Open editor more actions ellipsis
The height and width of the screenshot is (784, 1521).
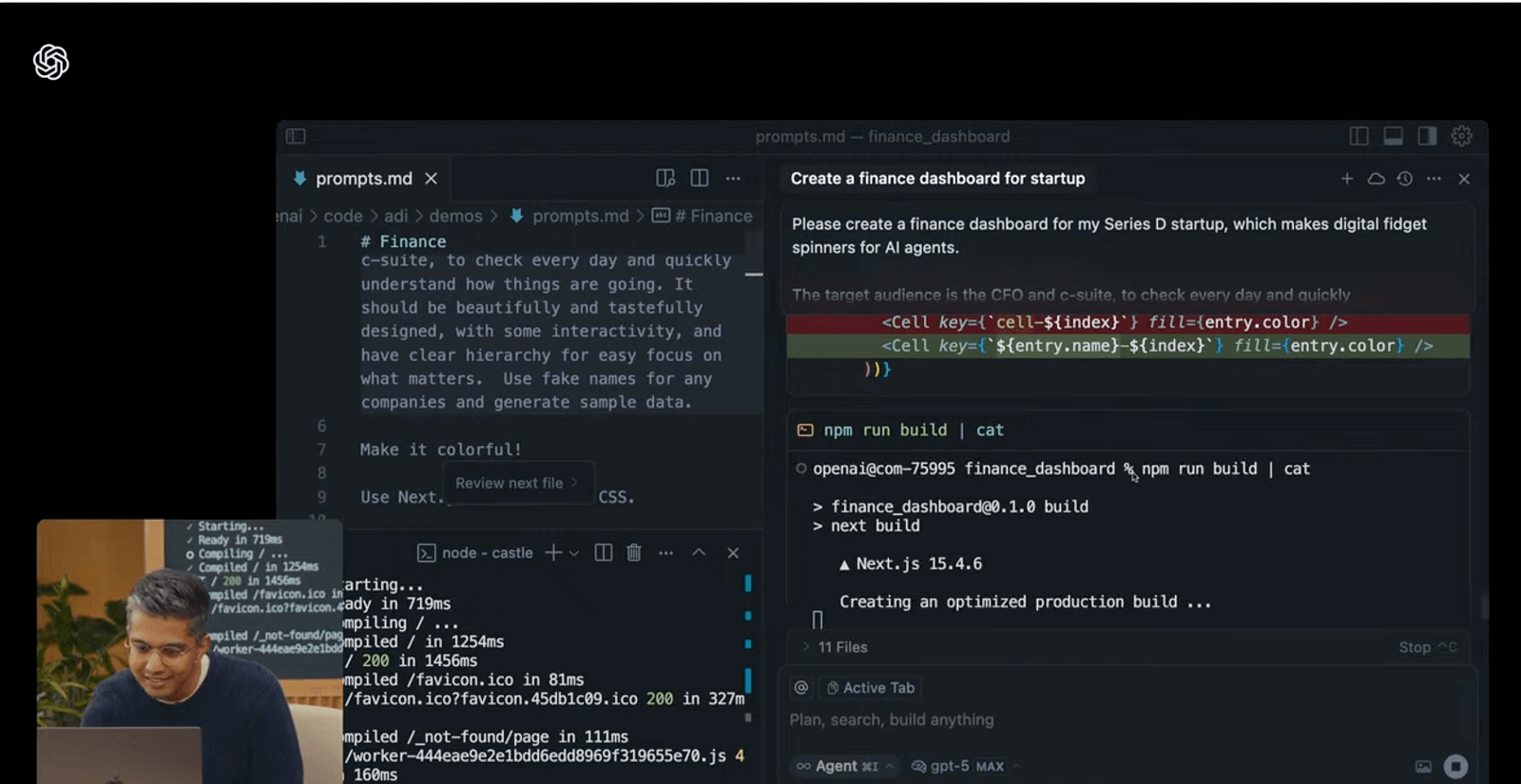point(733,178)
